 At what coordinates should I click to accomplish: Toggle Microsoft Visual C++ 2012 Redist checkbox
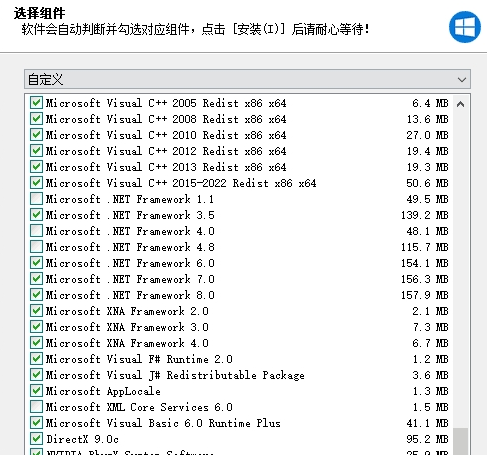[36, 151]
